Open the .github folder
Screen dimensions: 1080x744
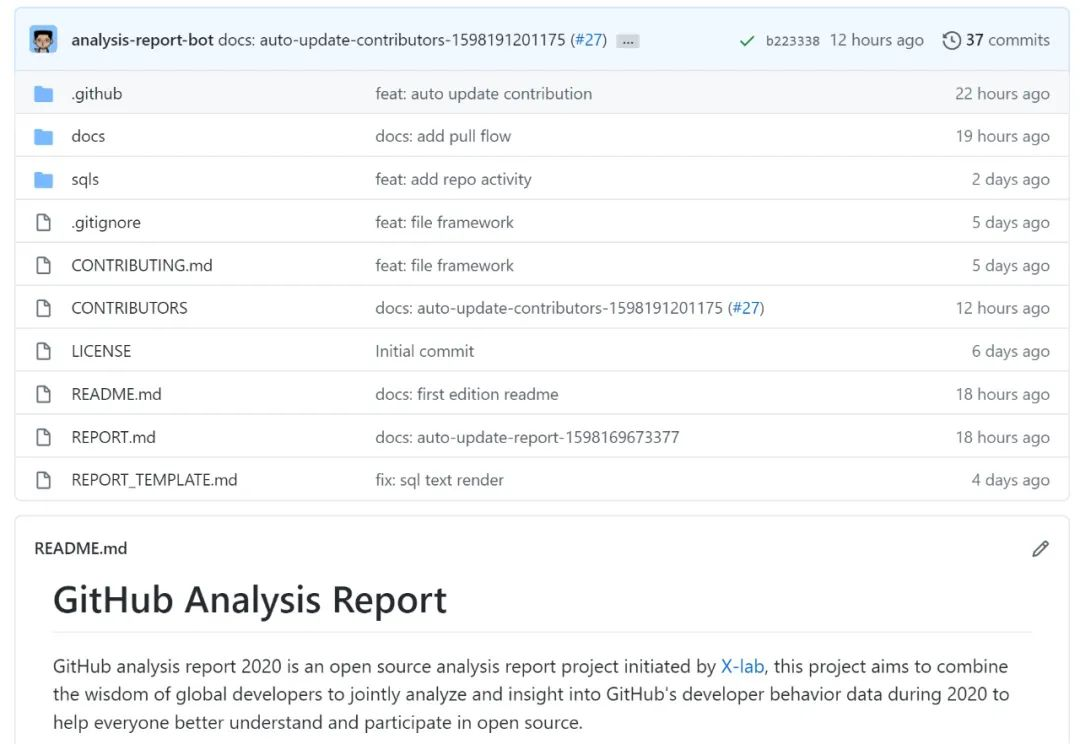pos(96,94)
